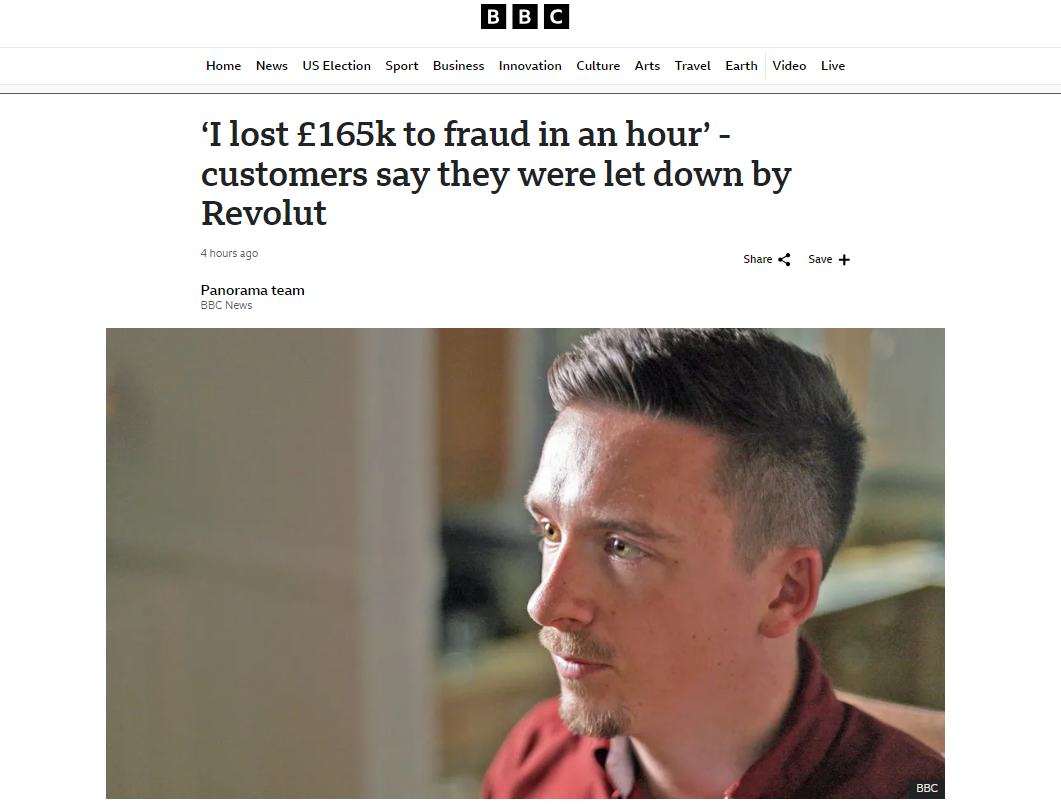Click the Share button text
The image size is (1061, 805).
tap(757, 259)
